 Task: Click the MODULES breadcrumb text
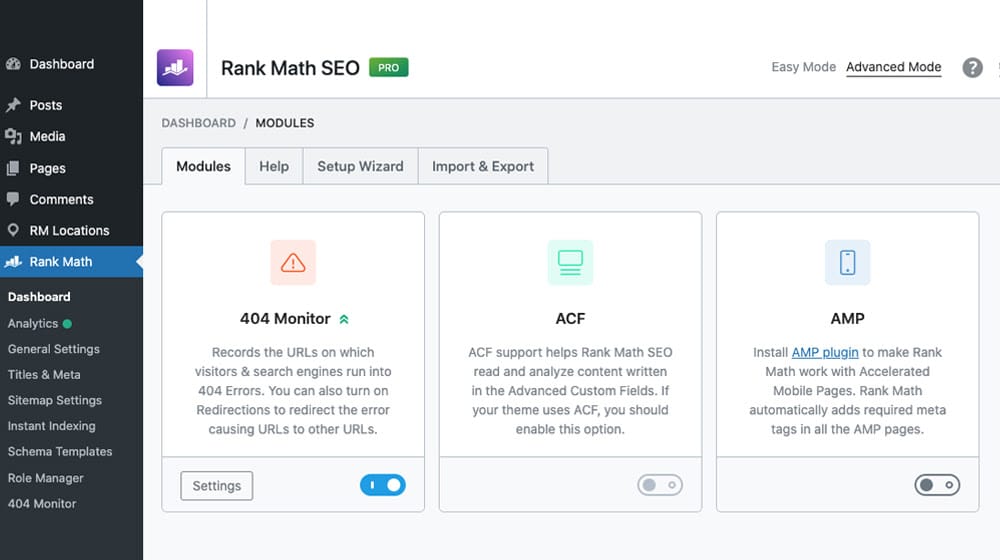[x=284, y=123]
